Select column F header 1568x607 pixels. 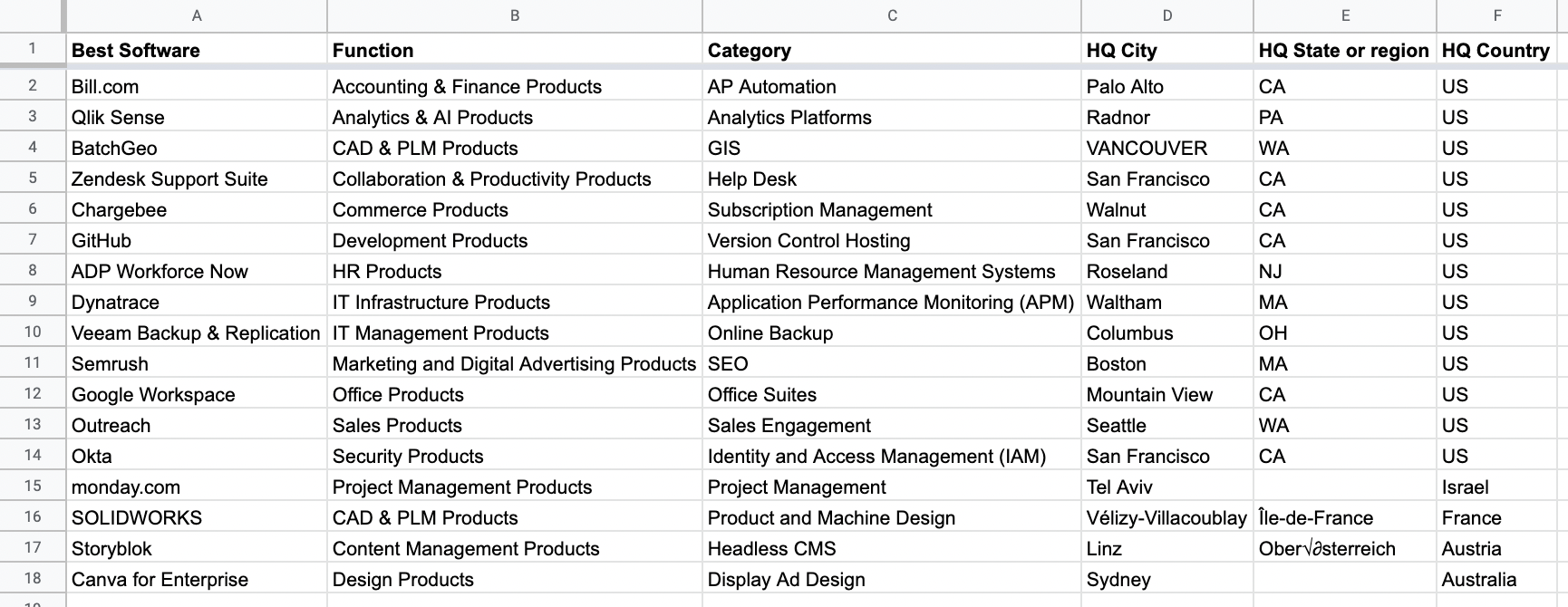(x=1496, y=15)
